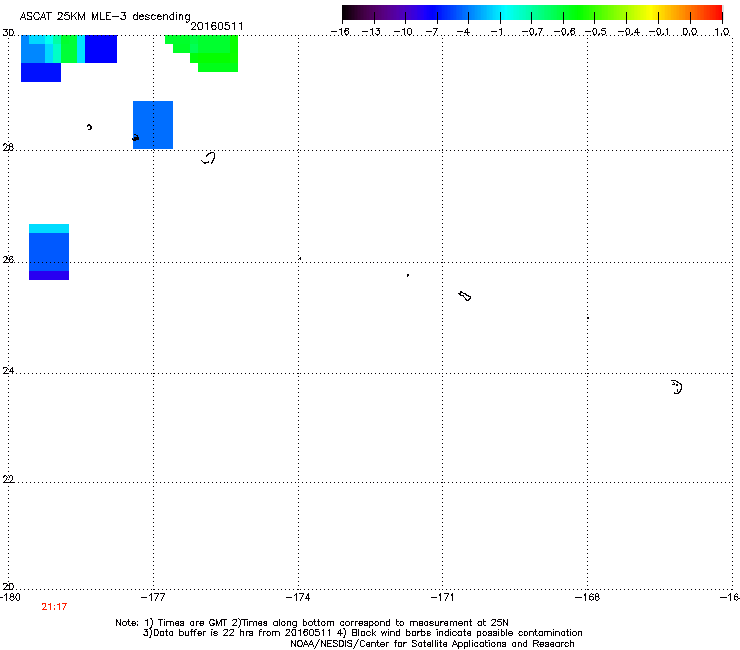The height and width of the screenshot is (650, 740).
Task: Click the NOAA/NESDIS credit line
Action: click(432, 644)
